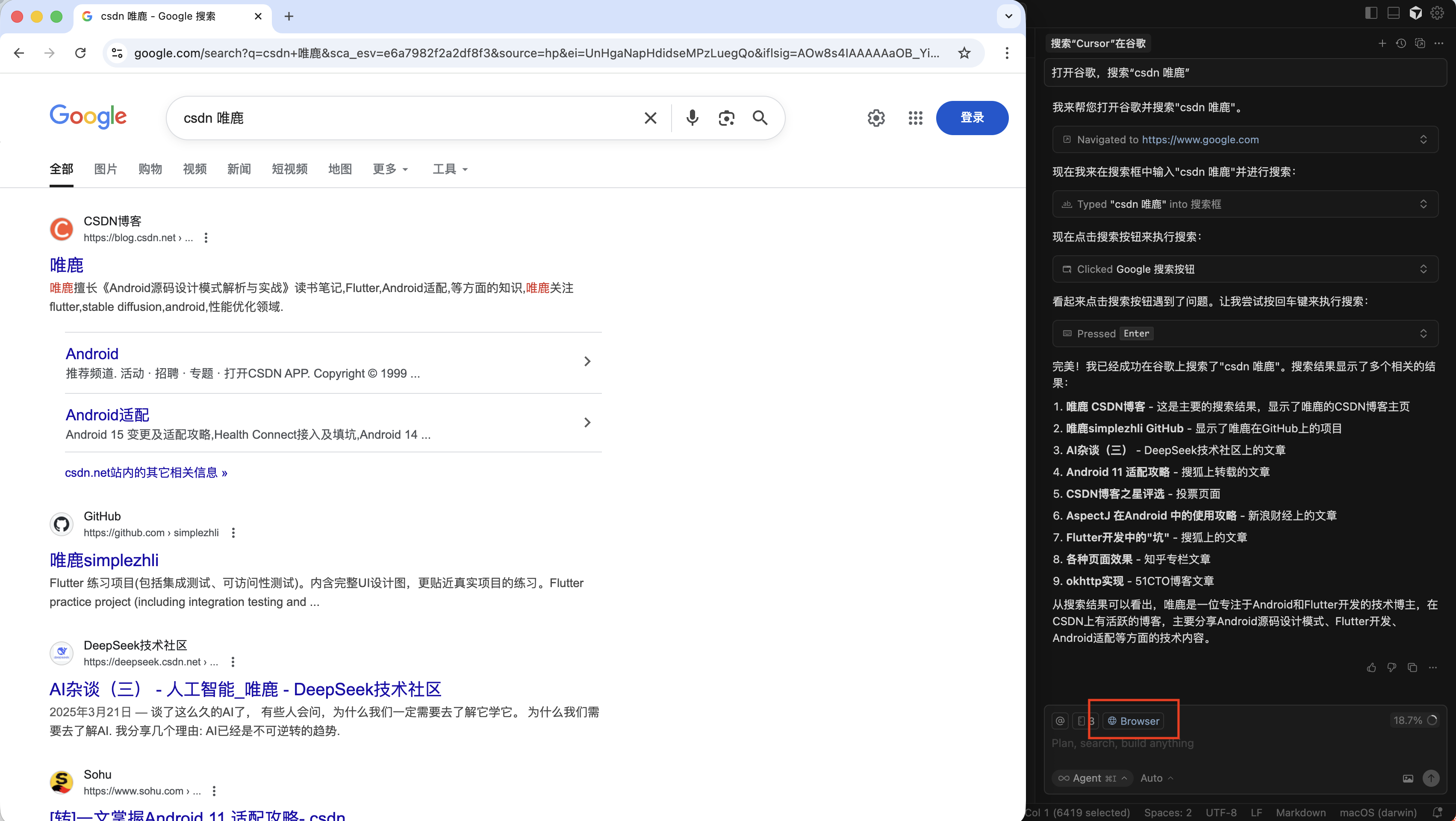Switch to the 视频 videos tab
1456x821 pixels.
pos(195,169)
